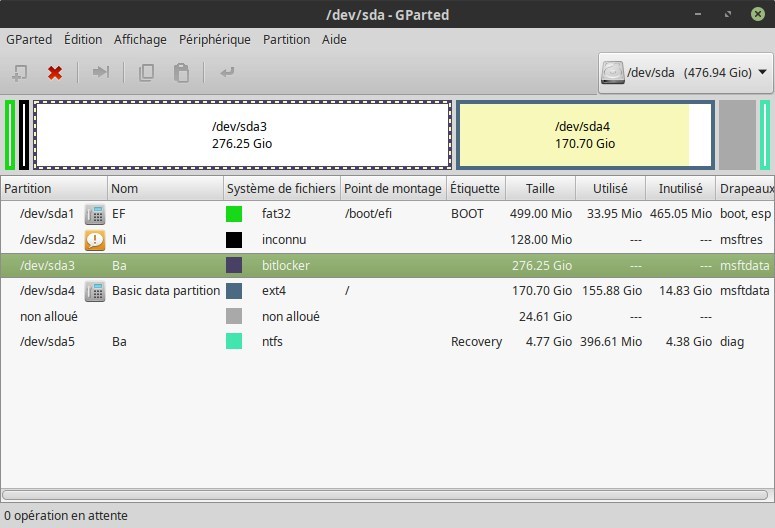Click the 499.00 Mio size cell
The width and height of the screenshot is (775, 528).
click(x=541, y=214)
